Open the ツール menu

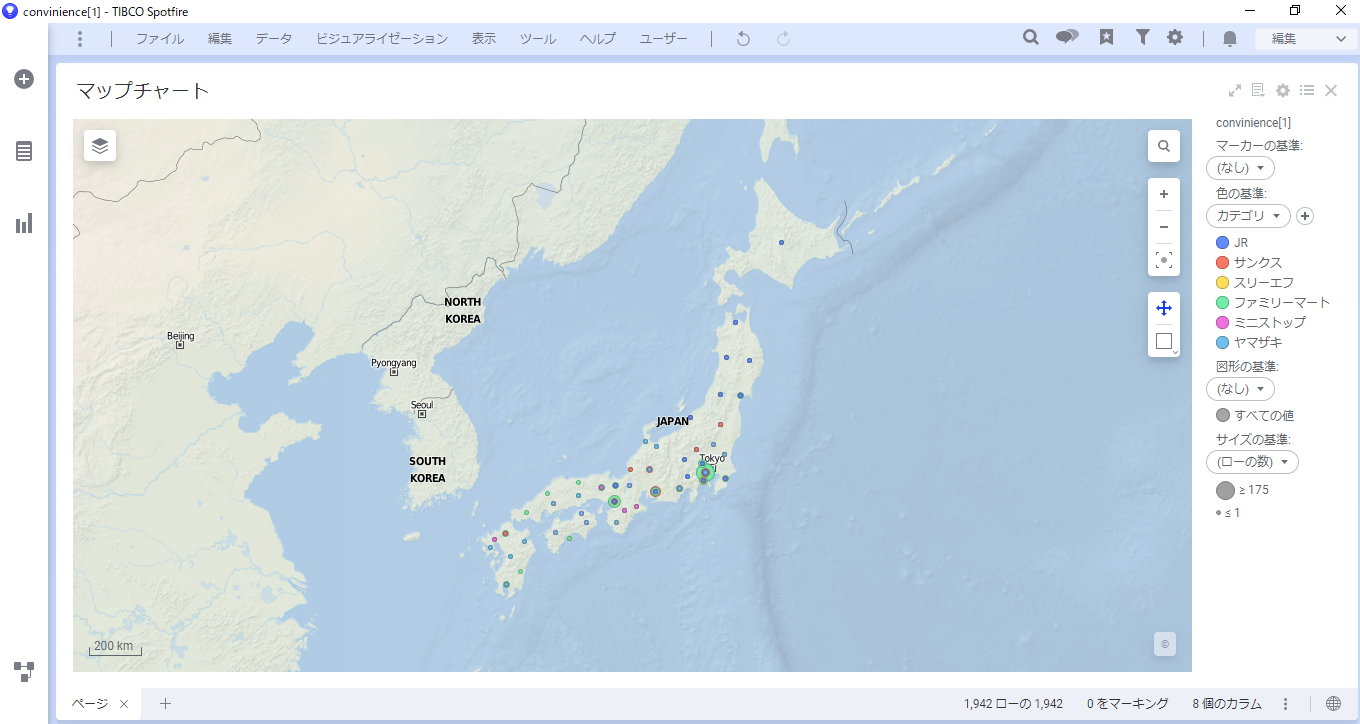(x=538, y=39)
